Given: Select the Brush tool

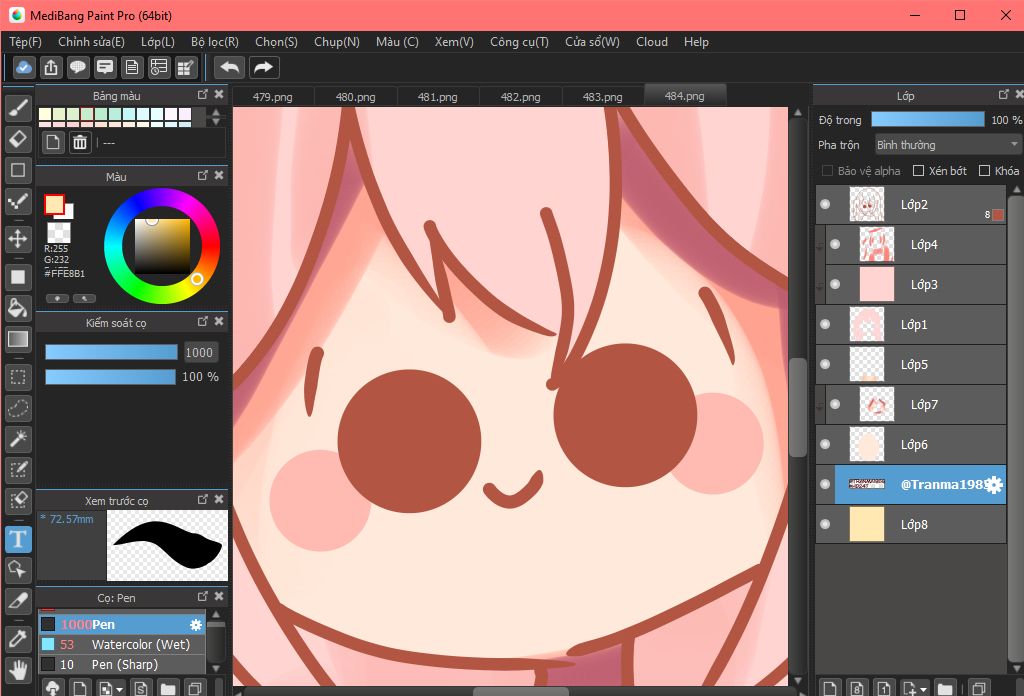Looking at the screenshot, I should click(18, 108).
